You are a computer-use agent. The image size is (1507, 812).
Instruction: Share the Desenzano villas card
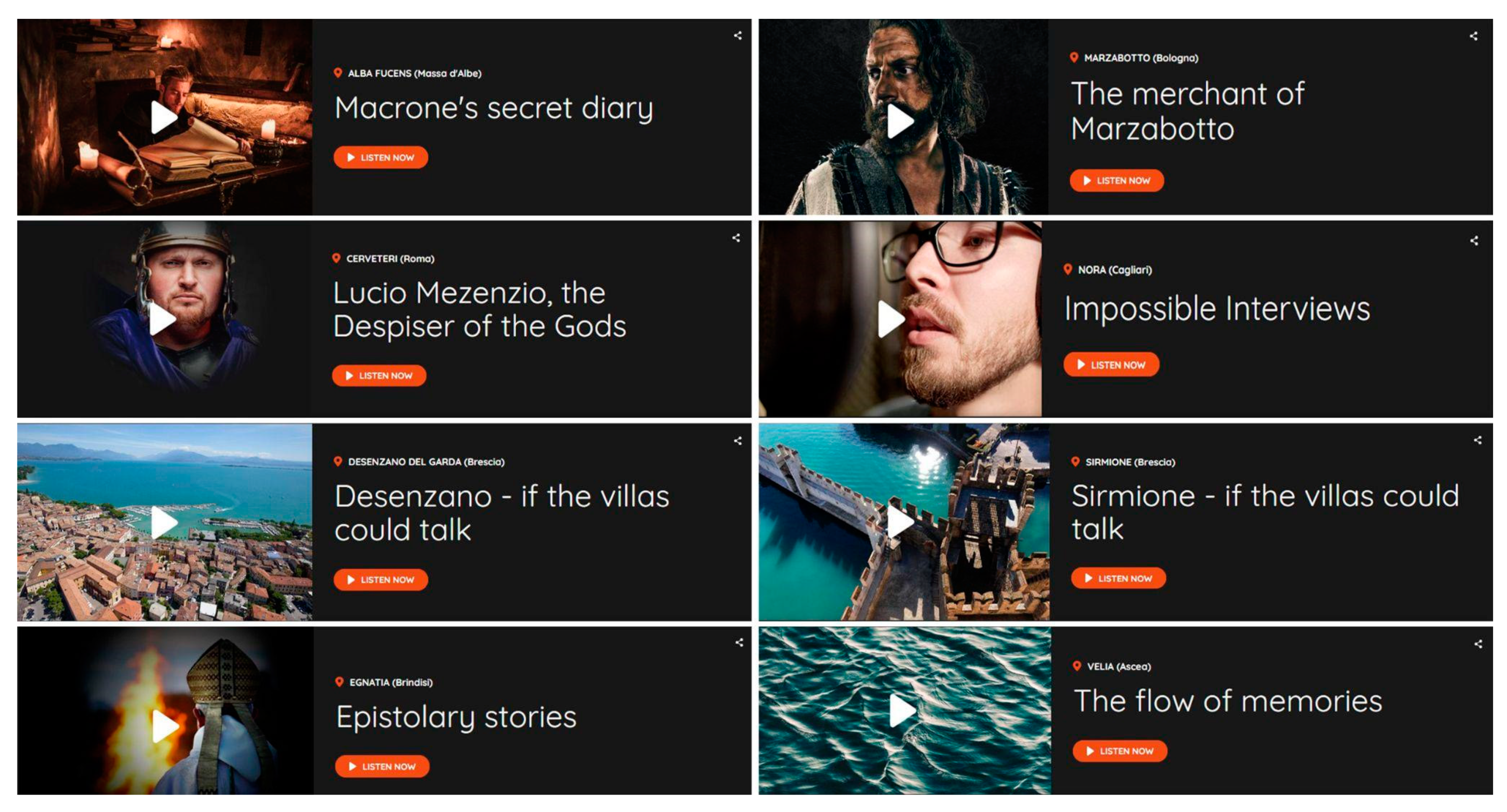tap(738, 441)
